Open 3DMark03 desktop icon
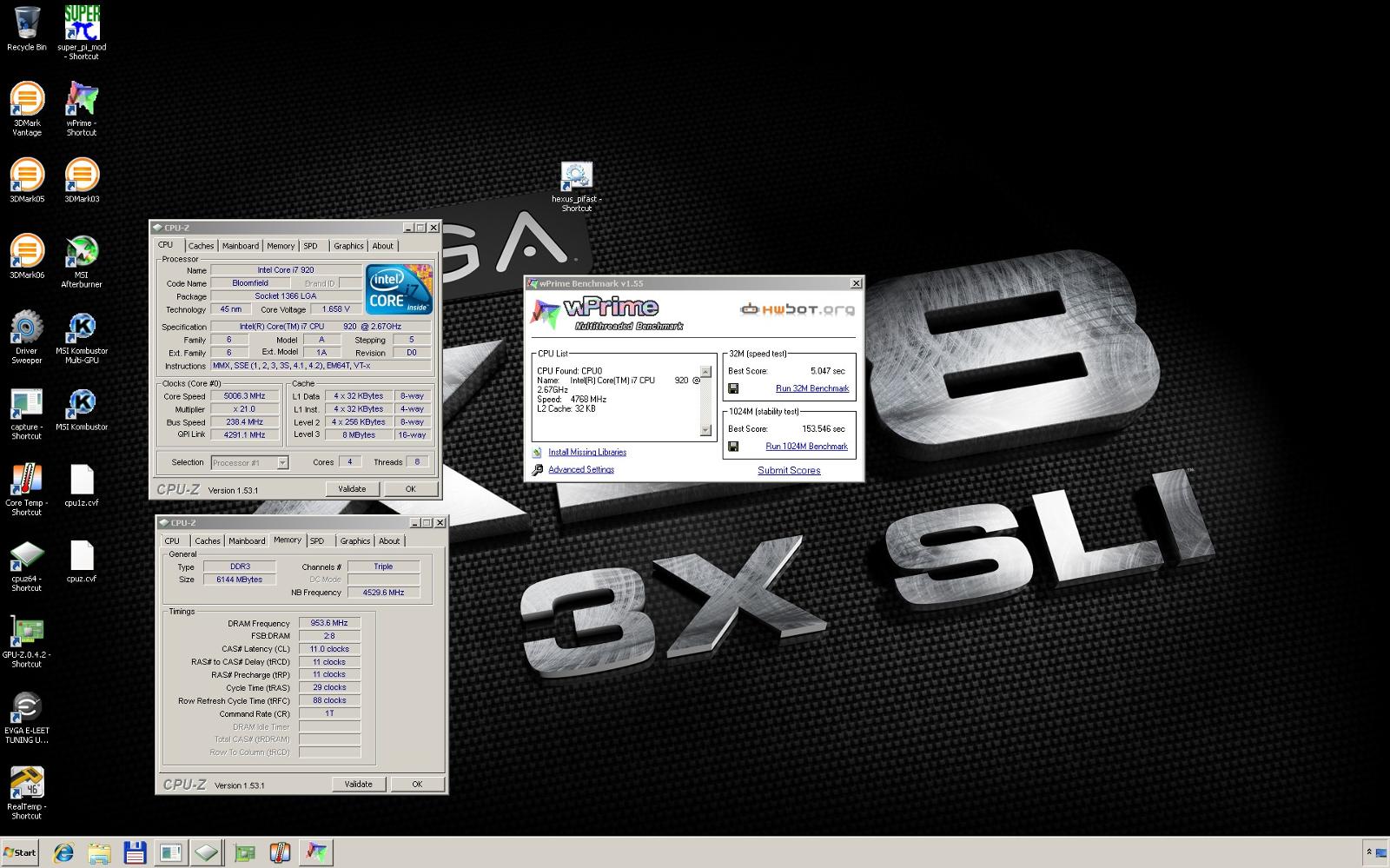The height and width of the screenshot is (868, 1390). point(82,180)
